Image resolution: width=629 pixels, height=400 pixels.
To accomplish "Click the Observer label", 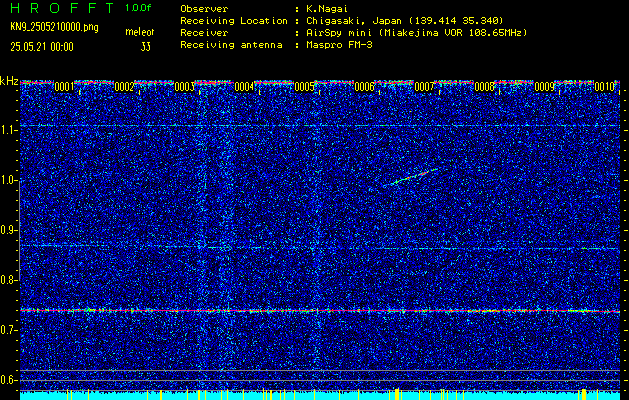I will pyautogui.click(x=204, y=9).
